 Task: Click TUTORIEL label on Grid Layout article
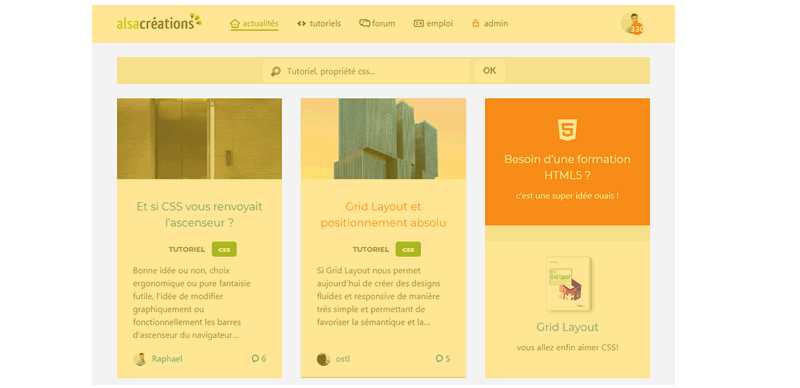(371, 250)
